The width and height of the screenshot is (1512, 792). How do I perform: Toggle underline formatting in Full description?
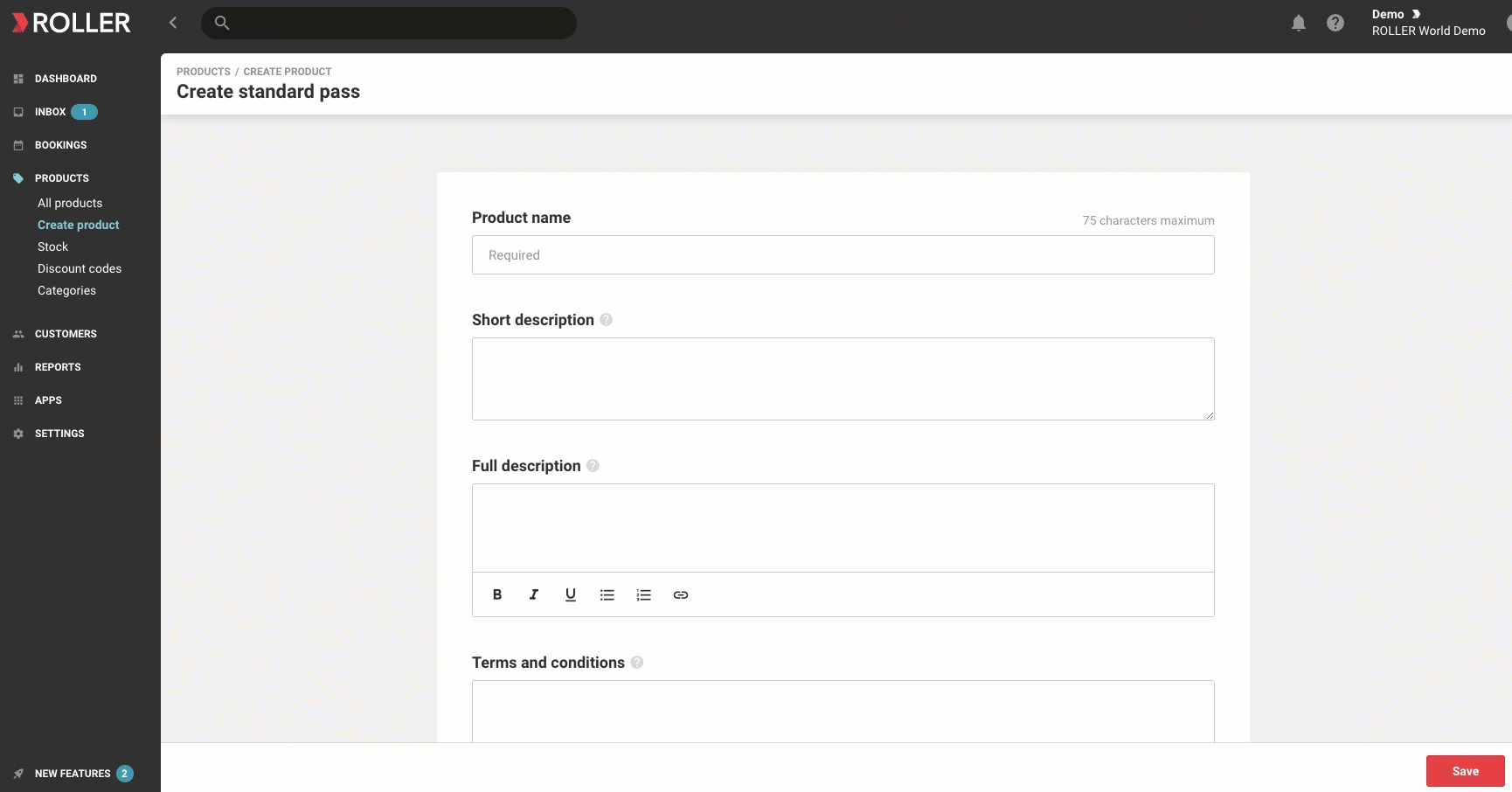click(571, 594)
